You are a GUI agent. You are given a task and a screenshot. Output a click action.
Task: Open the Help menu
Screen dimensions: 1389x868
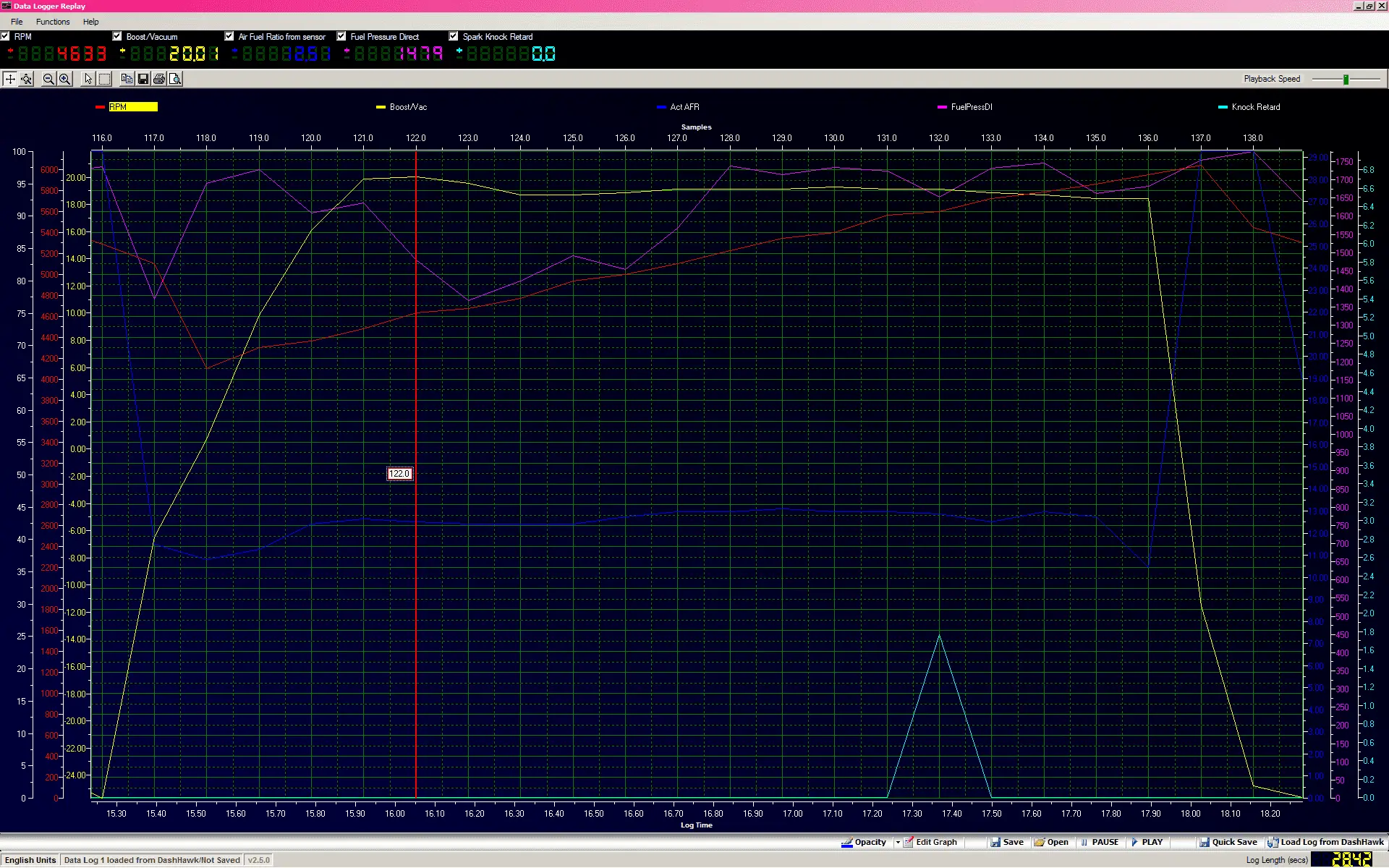click(x=90, y=22)
